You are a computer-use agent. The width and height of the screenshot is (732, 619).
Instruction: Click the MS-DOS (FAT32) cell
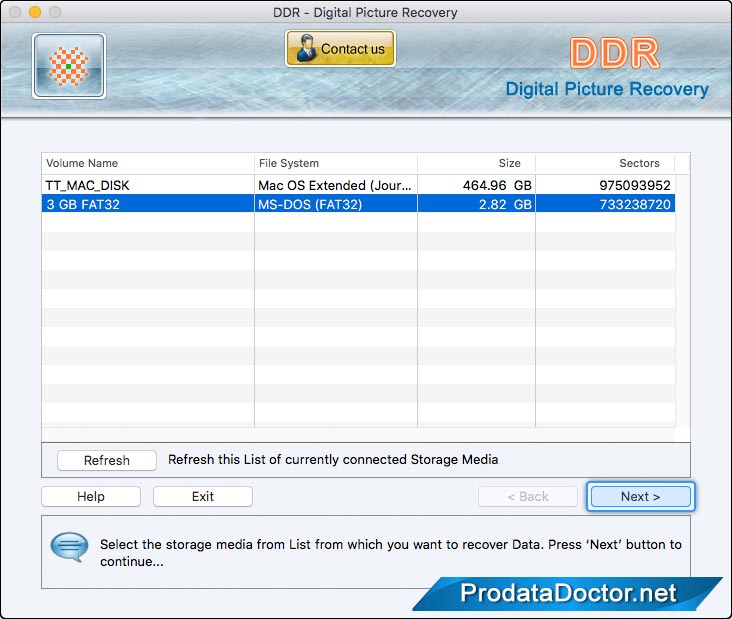click(x=336, y=204)
